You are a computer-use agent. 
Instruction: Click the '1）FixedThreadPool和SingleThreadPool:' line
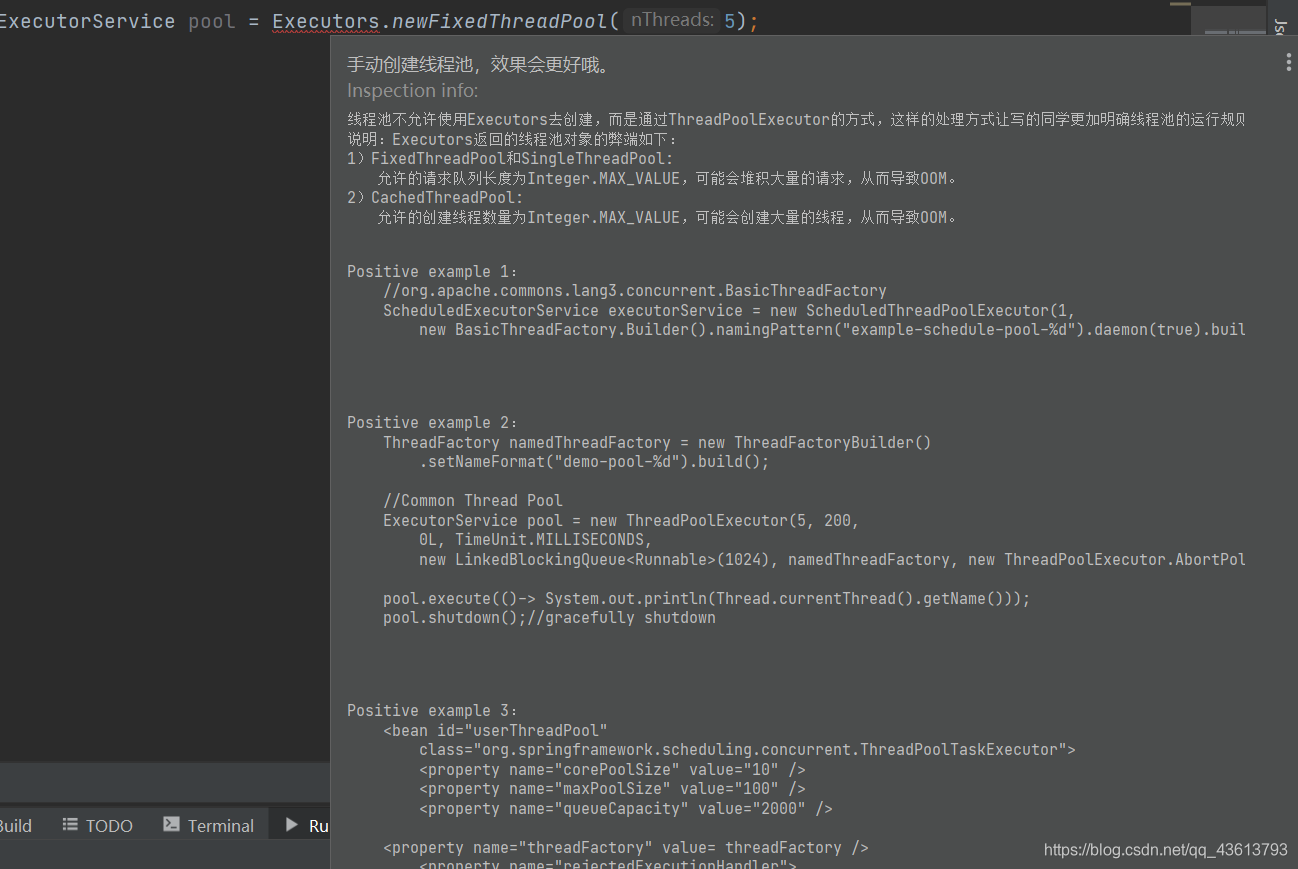510,159
